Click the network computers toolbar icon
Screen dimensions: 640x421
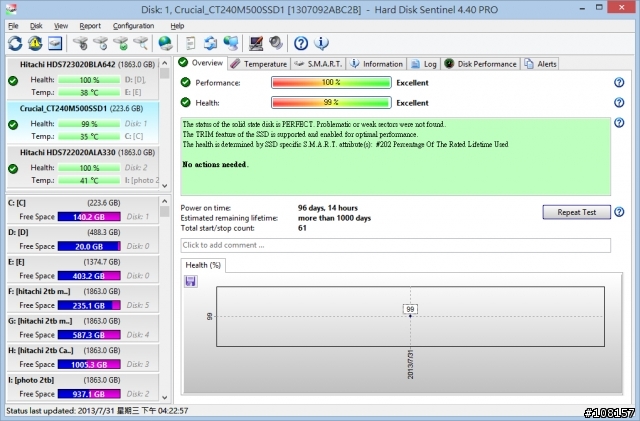pyautogui.click(x=231, y=43)
